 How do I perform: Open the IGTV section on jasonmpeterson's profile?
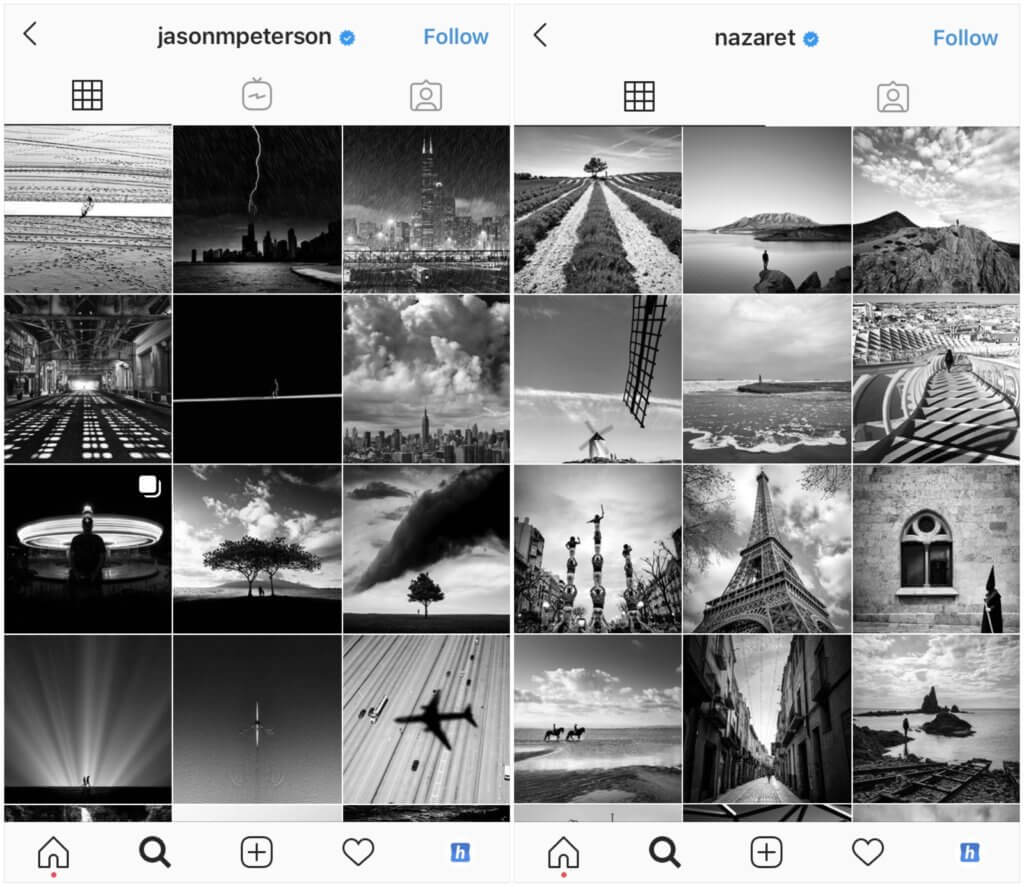[x=258, y=95]
